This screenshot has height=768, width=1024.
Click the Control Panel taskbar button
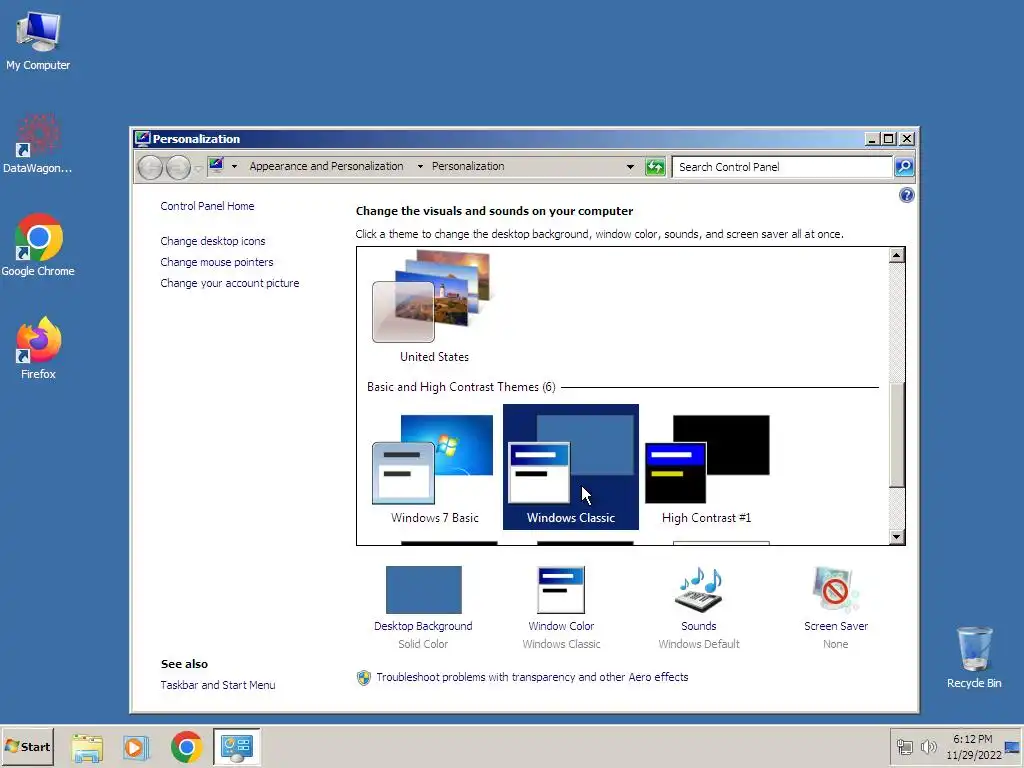236,746
